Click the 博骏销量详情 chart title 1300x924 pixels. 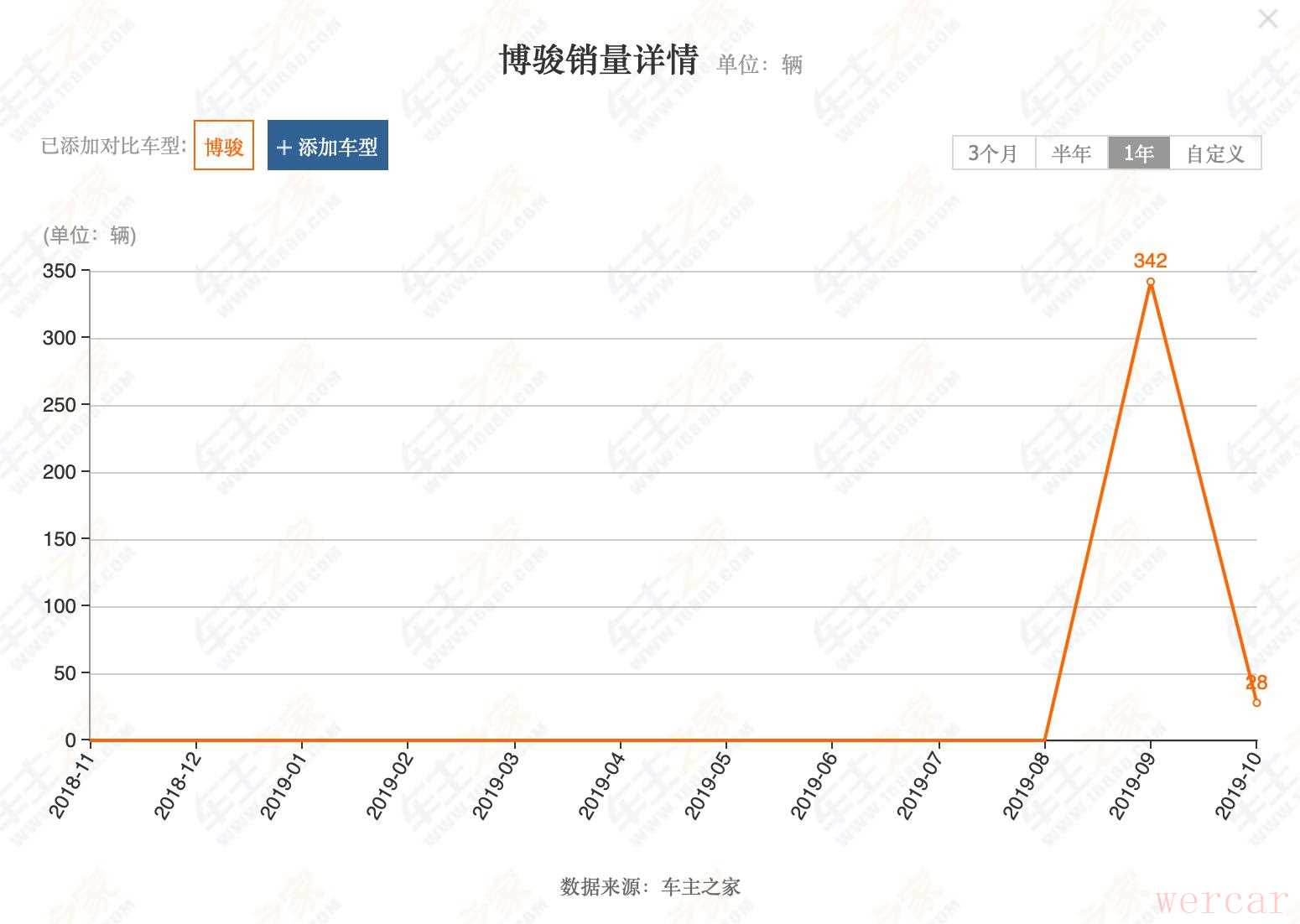click(599, 60)
